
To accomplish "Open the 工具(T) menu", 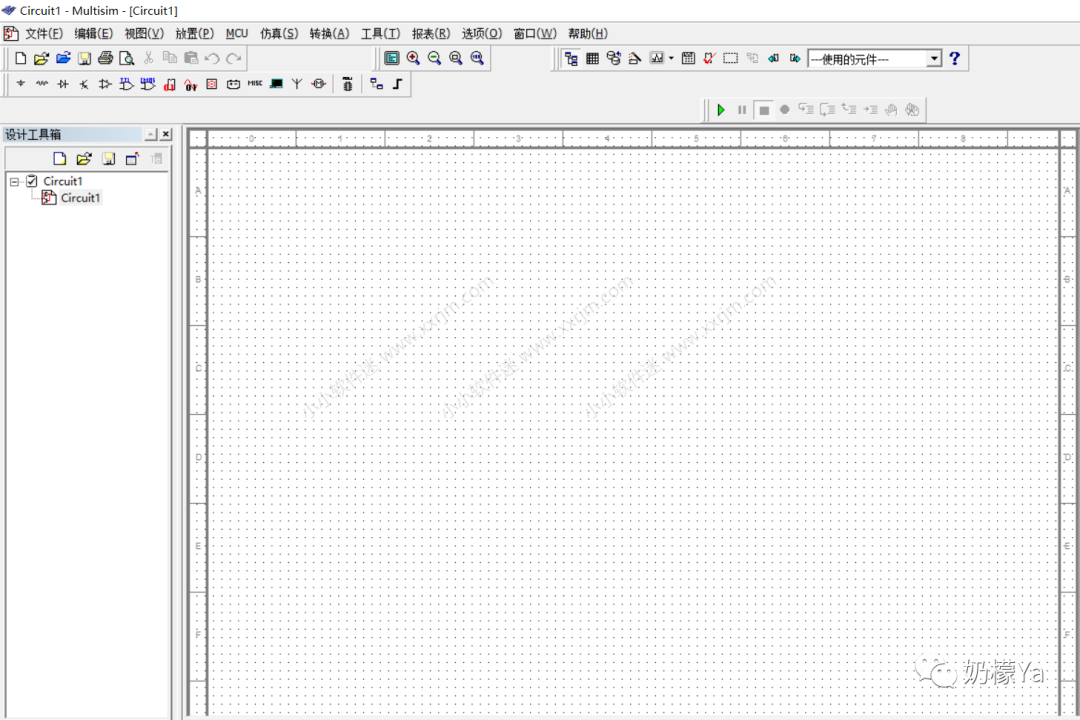I will click(x=380, y=33).
